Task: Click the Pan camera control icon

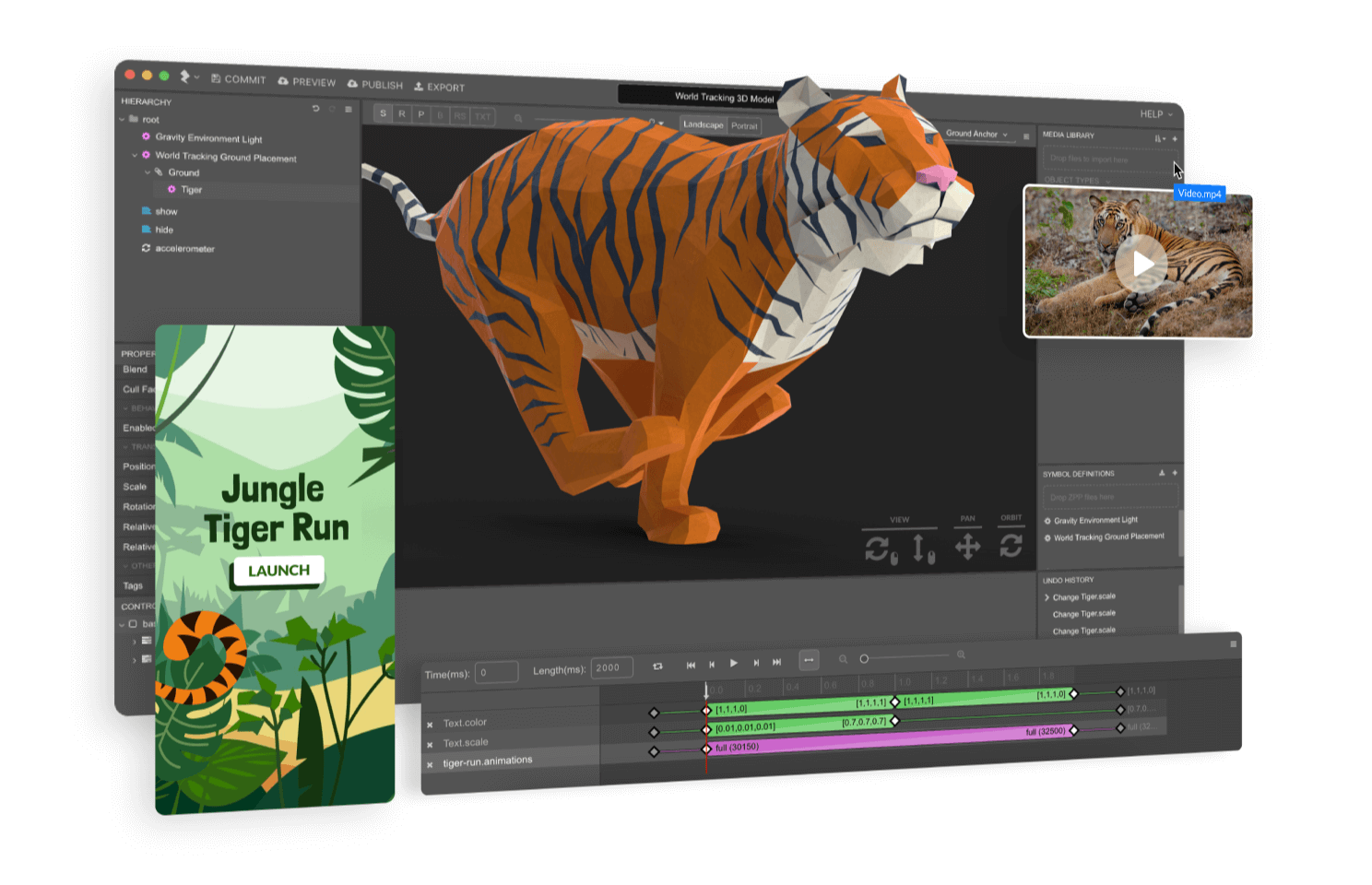Action: (966, 546)
